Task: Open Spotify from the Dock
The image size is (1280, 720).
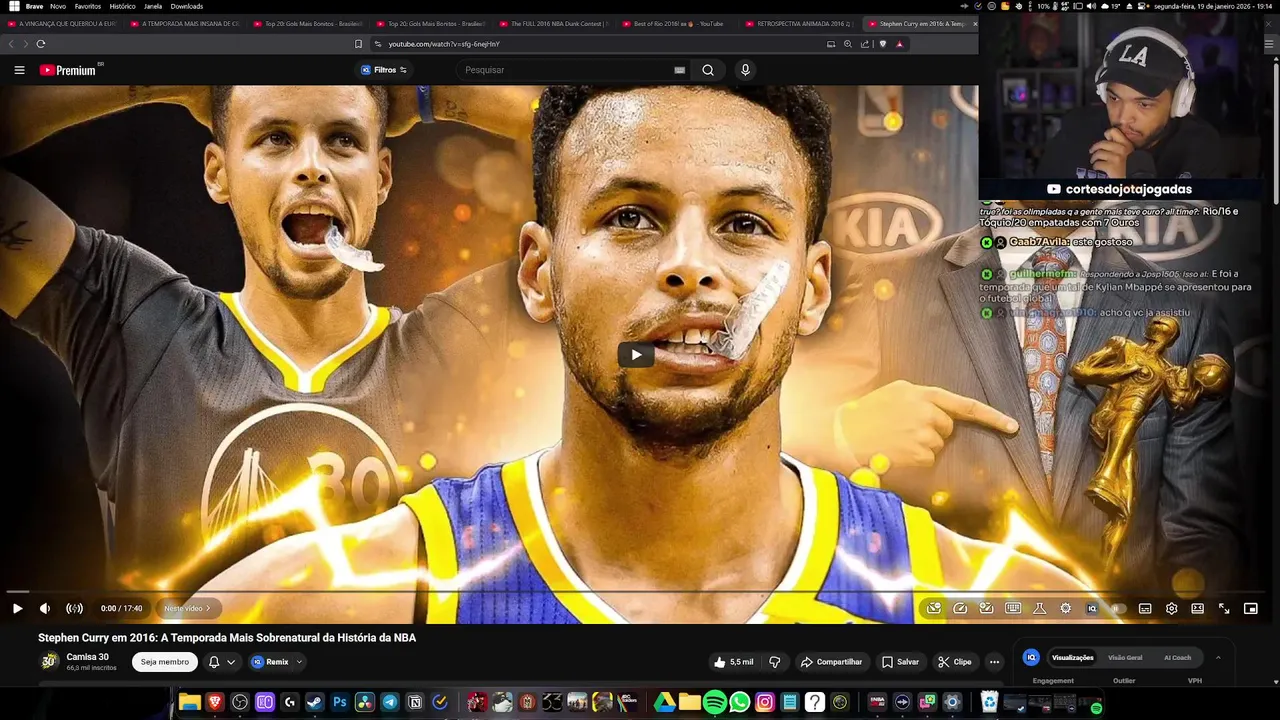Action: point(715,703)
